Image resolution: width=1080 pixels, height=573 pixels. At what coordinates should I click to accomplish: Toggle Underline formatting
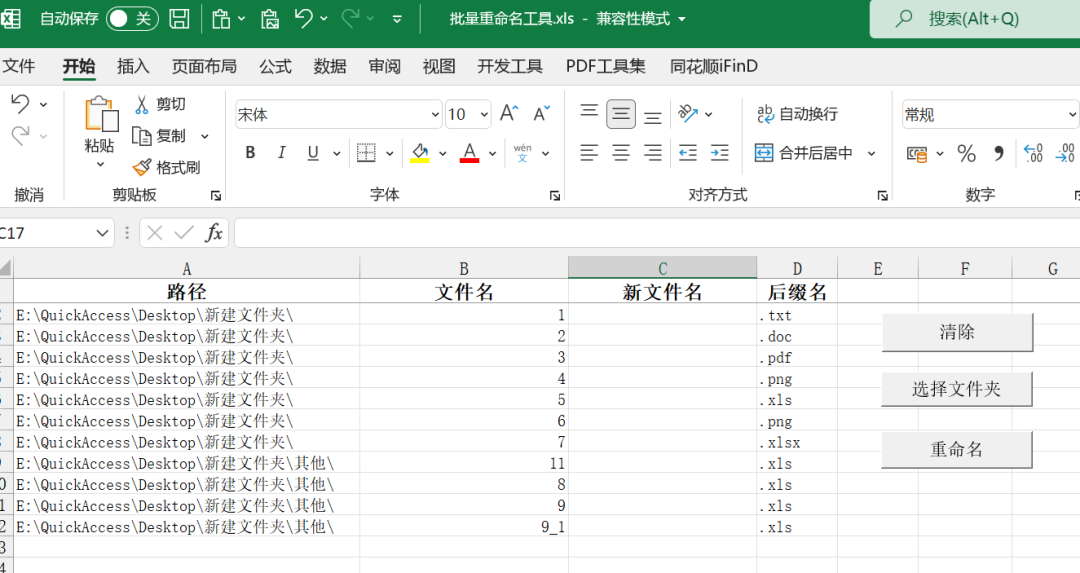(313, 153)
